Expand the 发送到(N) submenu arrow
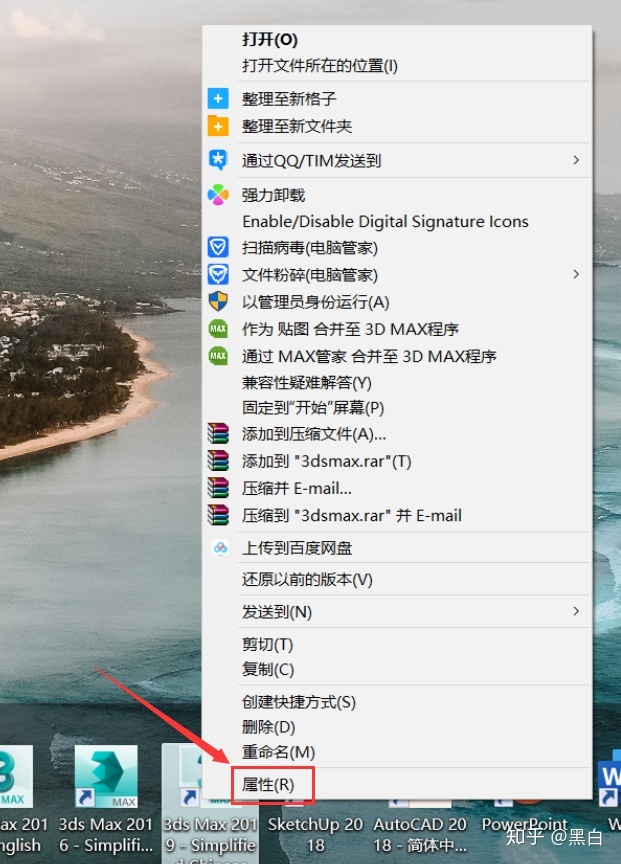 (576, 611)
